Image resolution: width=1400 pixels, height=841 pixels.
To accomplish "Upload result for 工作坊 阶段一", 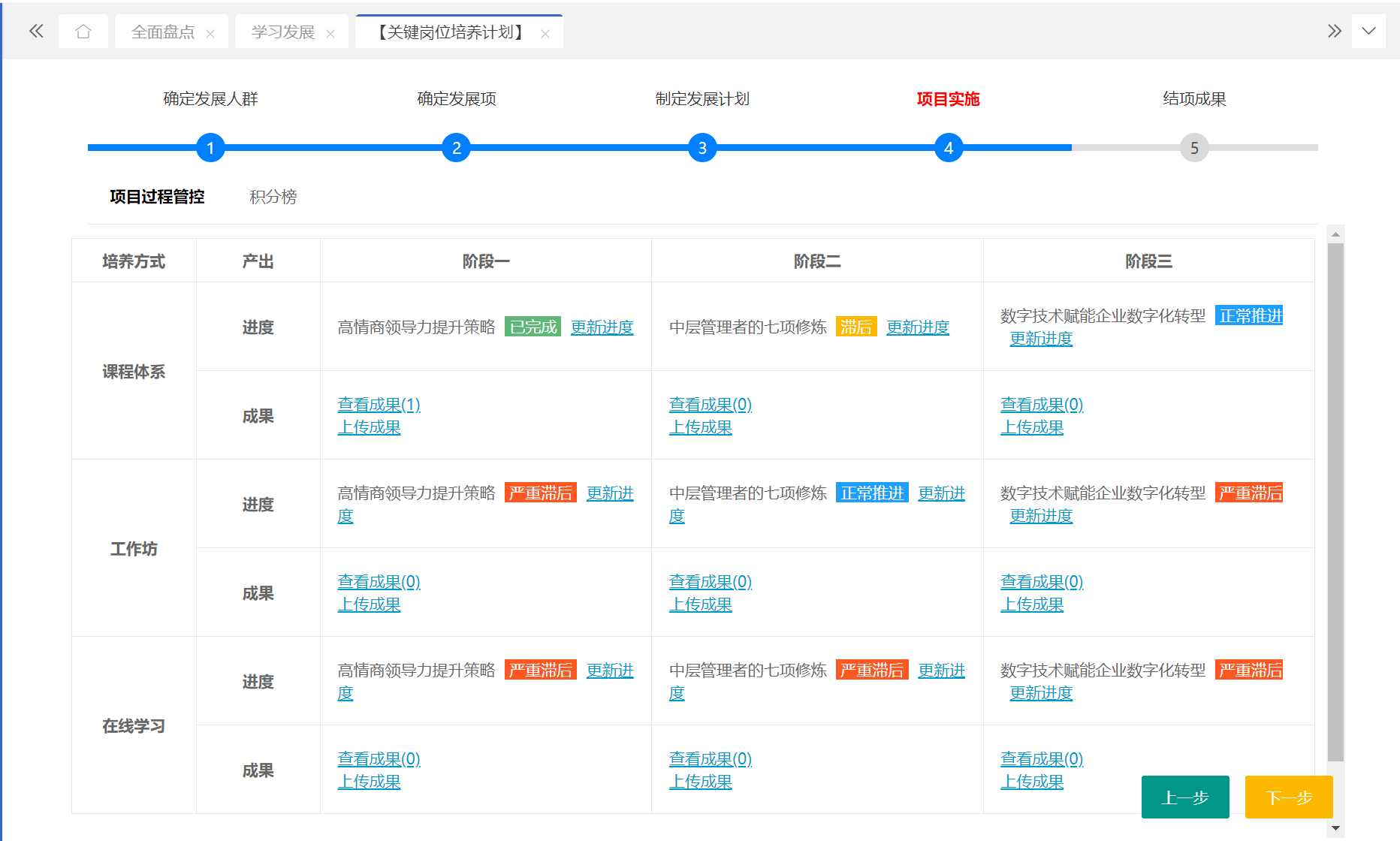I will [369, 604].
